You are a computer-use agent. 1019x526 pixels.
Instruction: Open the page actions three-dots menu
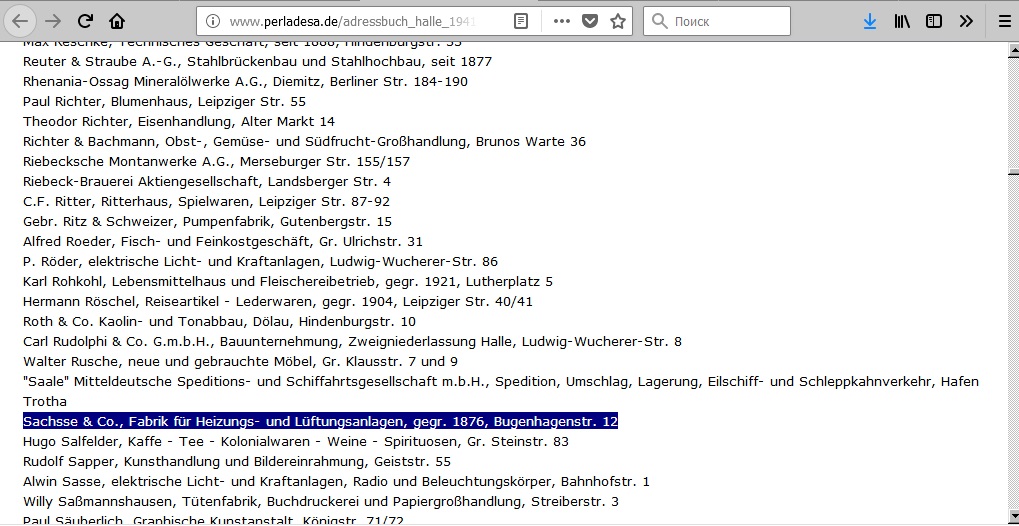[x=561, y=21]
